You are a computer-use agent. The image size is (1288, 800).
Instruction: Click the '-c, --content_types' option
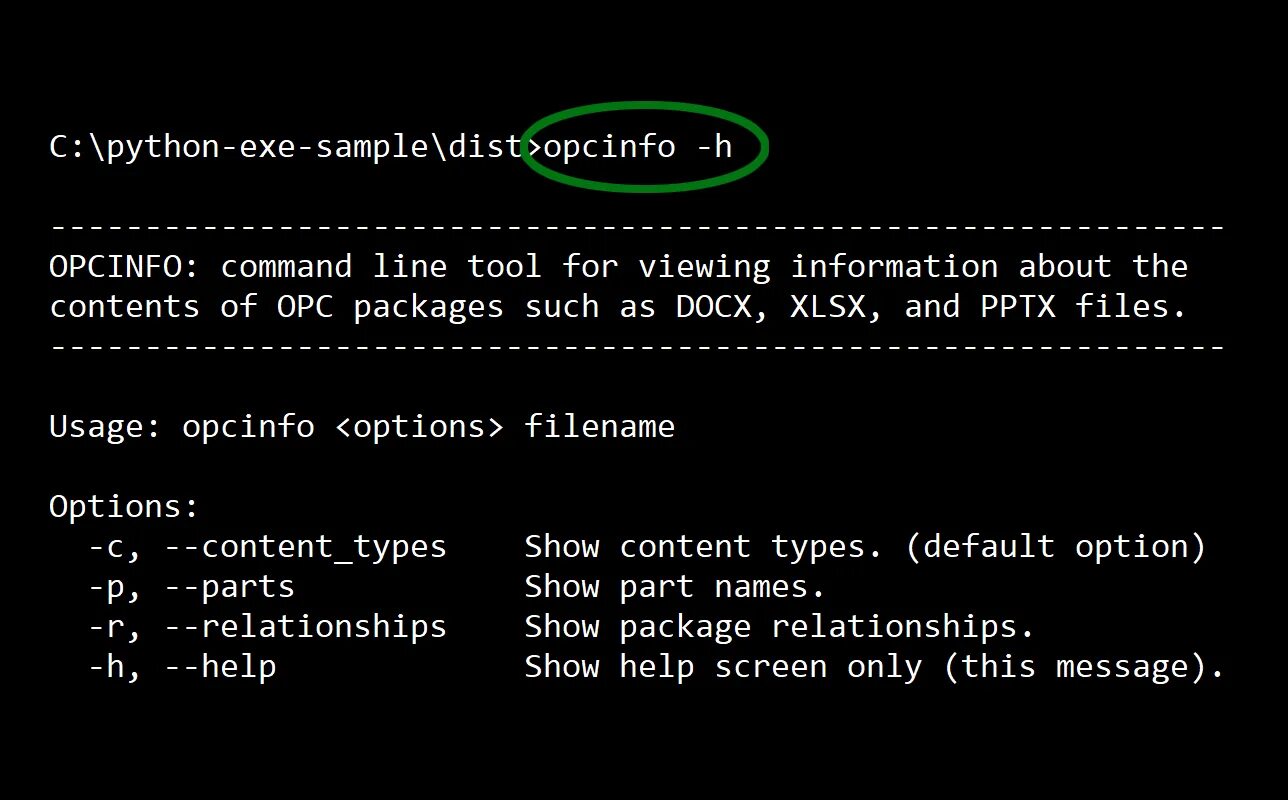[x=267, y=547]
